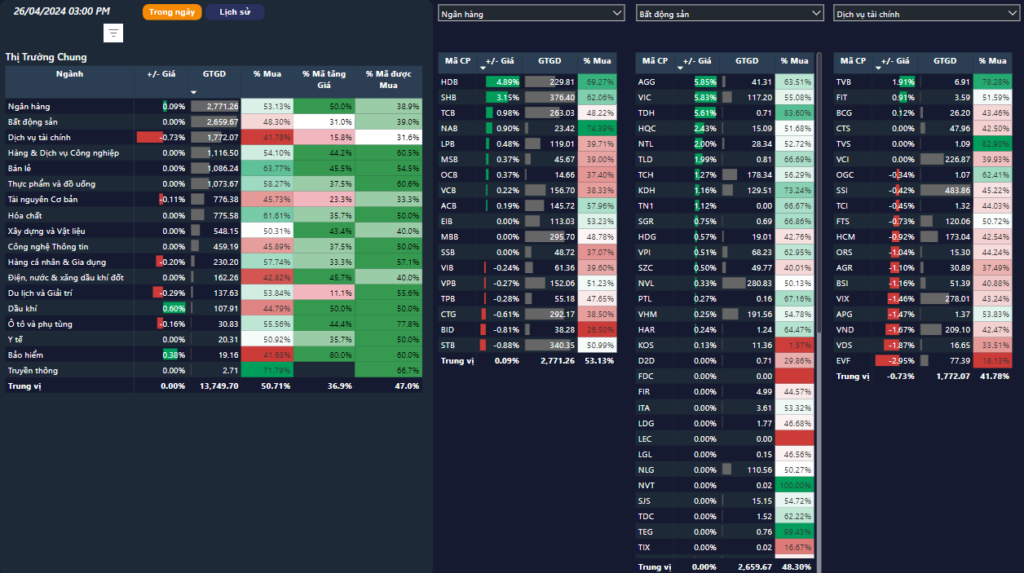The image size is (1024, 573).
Task: Switch to Trong ngày view
Action: 172,12
